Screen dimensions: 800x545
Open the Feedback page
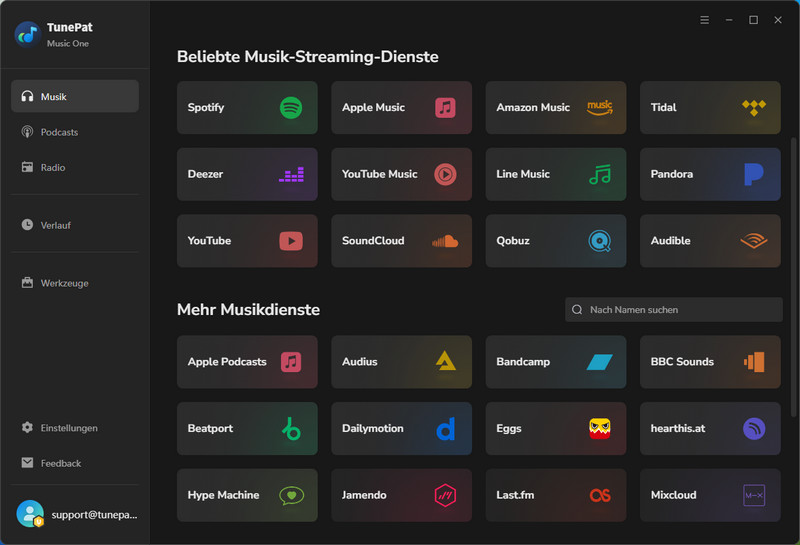click(x=74, y=463)
